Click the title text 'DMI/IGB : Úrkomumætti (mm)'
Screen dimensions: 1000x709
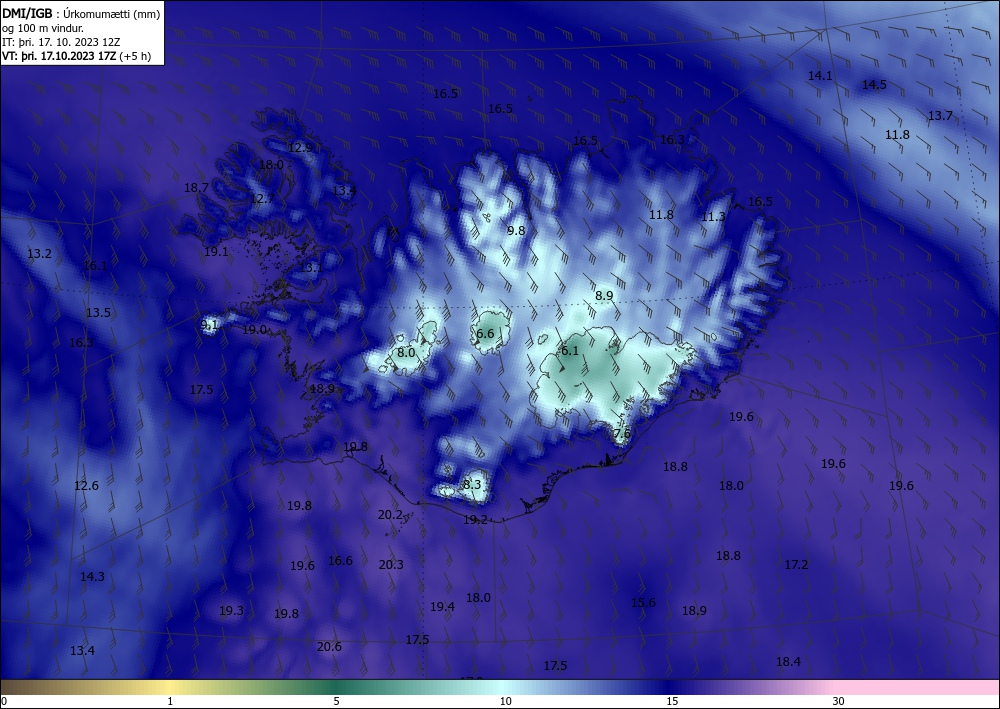click(81, 13)
